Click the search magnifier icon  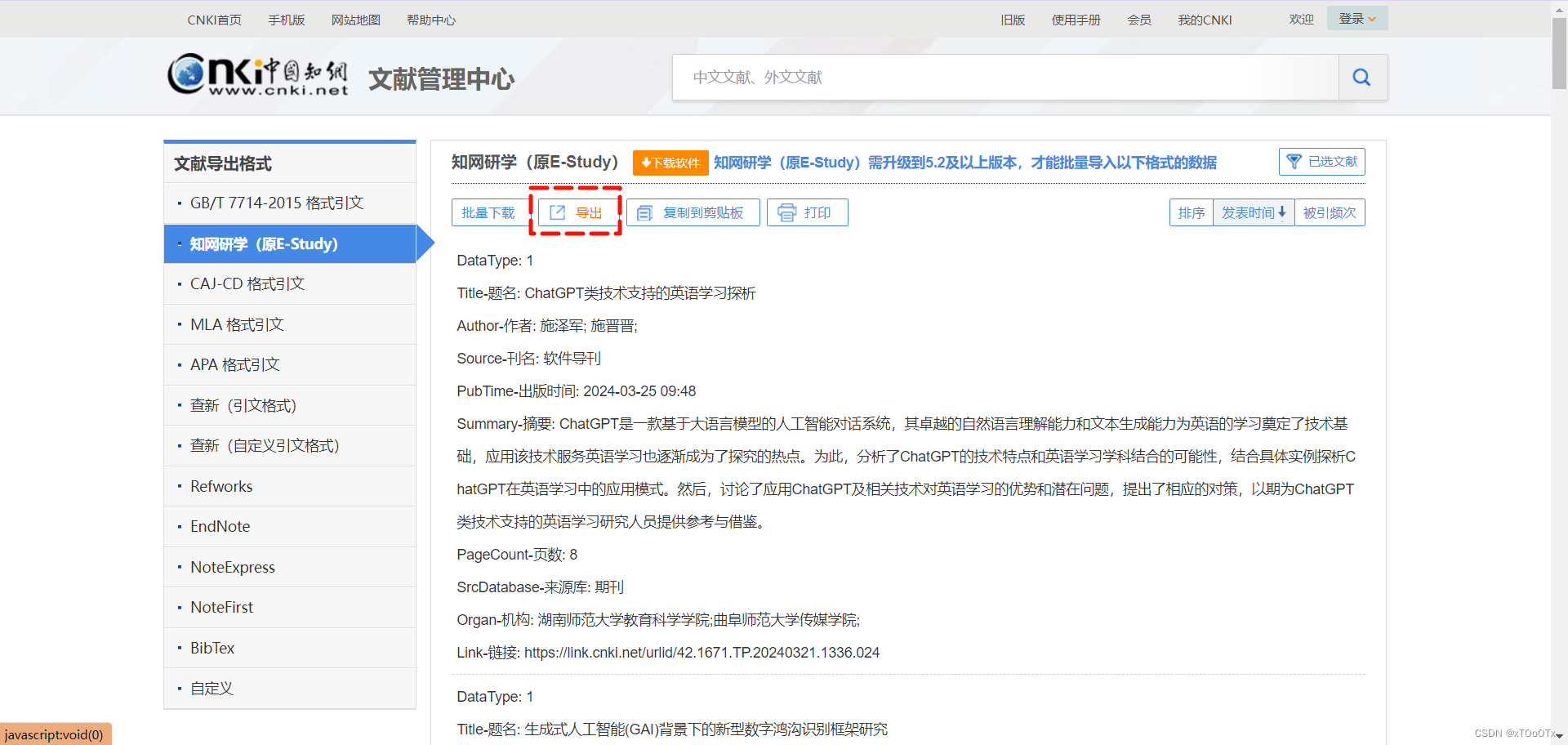[x=1362, y=78]
